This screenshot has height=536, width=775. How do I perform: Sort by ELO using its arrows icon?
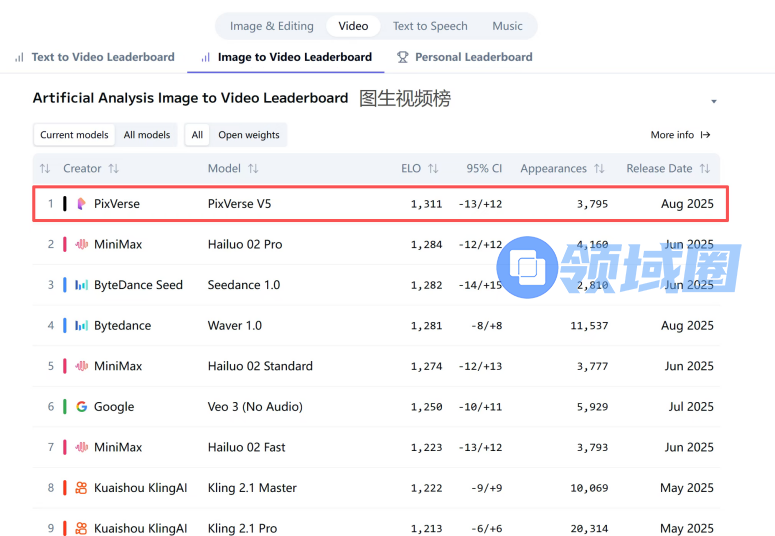[x=433, y=169]
